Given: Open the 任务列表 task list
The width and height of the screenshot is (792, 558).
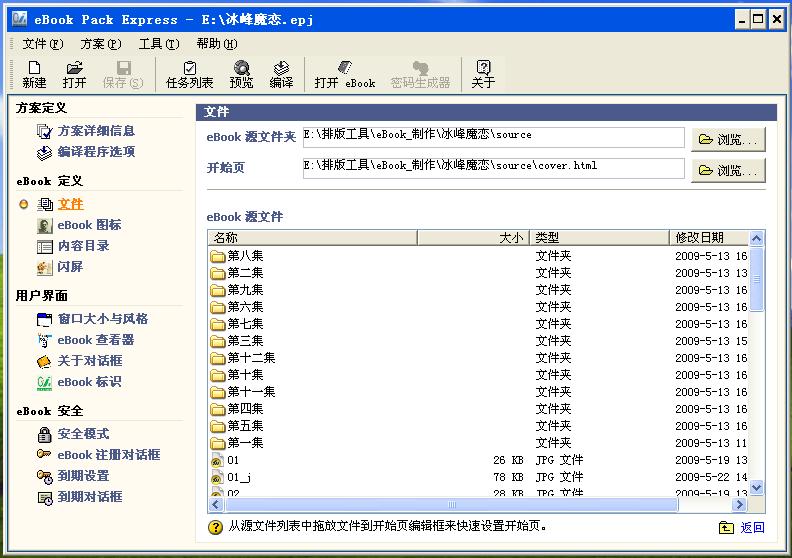Looking at the screenshot, I should (x=189, y=74).
